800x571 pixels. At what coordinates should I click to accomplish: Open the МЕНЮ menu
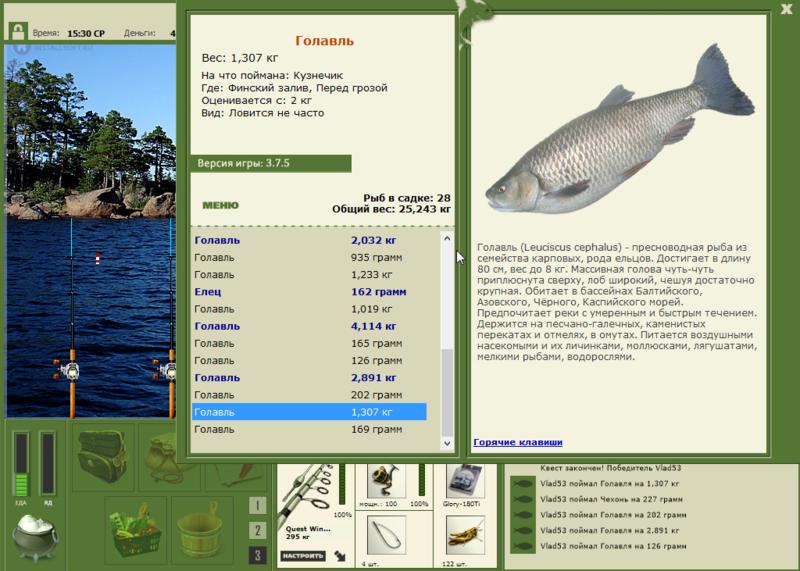click(x=220, y=205)
